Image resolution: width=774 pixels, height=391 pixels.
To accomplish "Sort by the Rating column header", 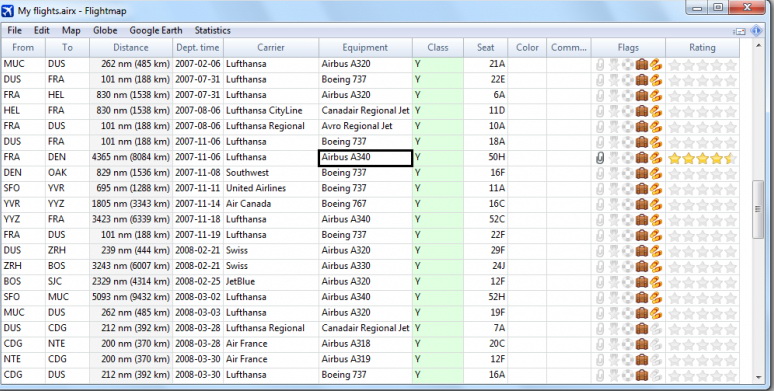I will (702, 48).
